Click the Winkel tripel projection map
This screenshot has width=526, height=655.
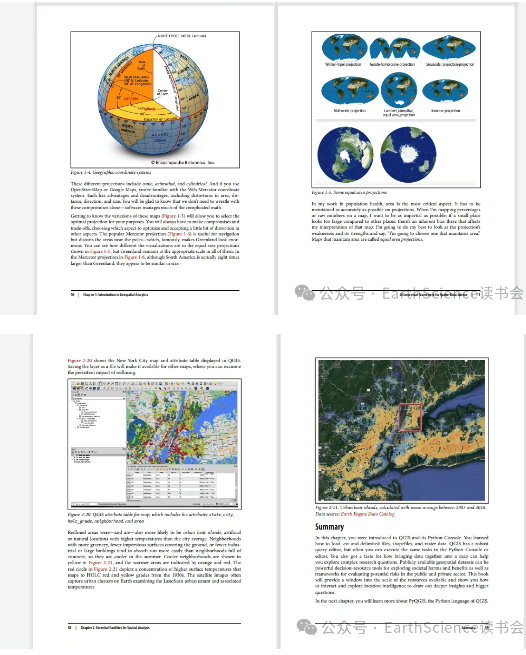tap(344, 47)
